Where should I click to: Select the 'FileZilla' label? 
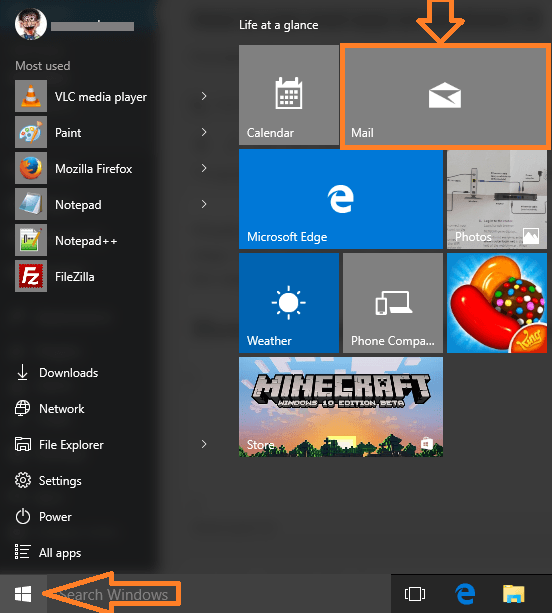tap(75, 277)
